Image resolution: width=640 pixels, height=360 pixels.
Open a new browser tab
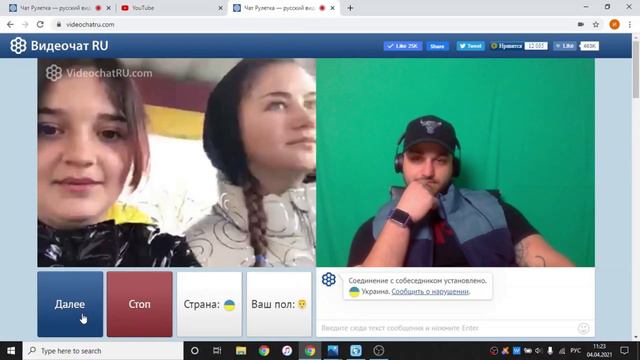click(350, 8)
